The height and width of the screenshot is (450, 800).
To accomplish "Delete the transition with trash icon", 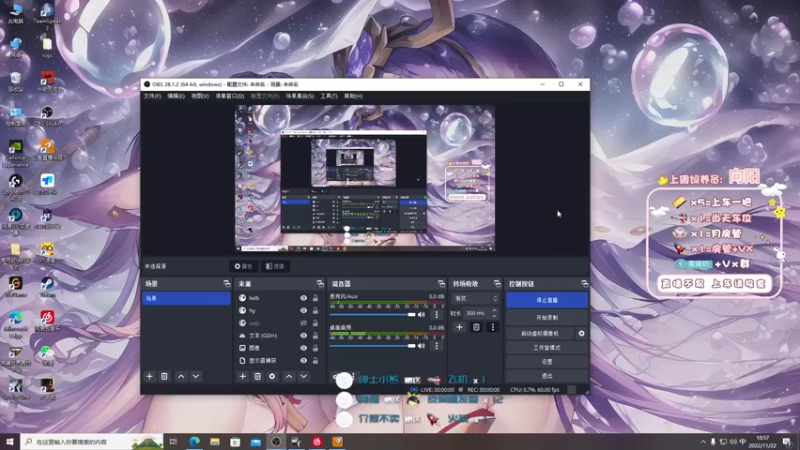I will pyautogui.click(x=476, y=327).
